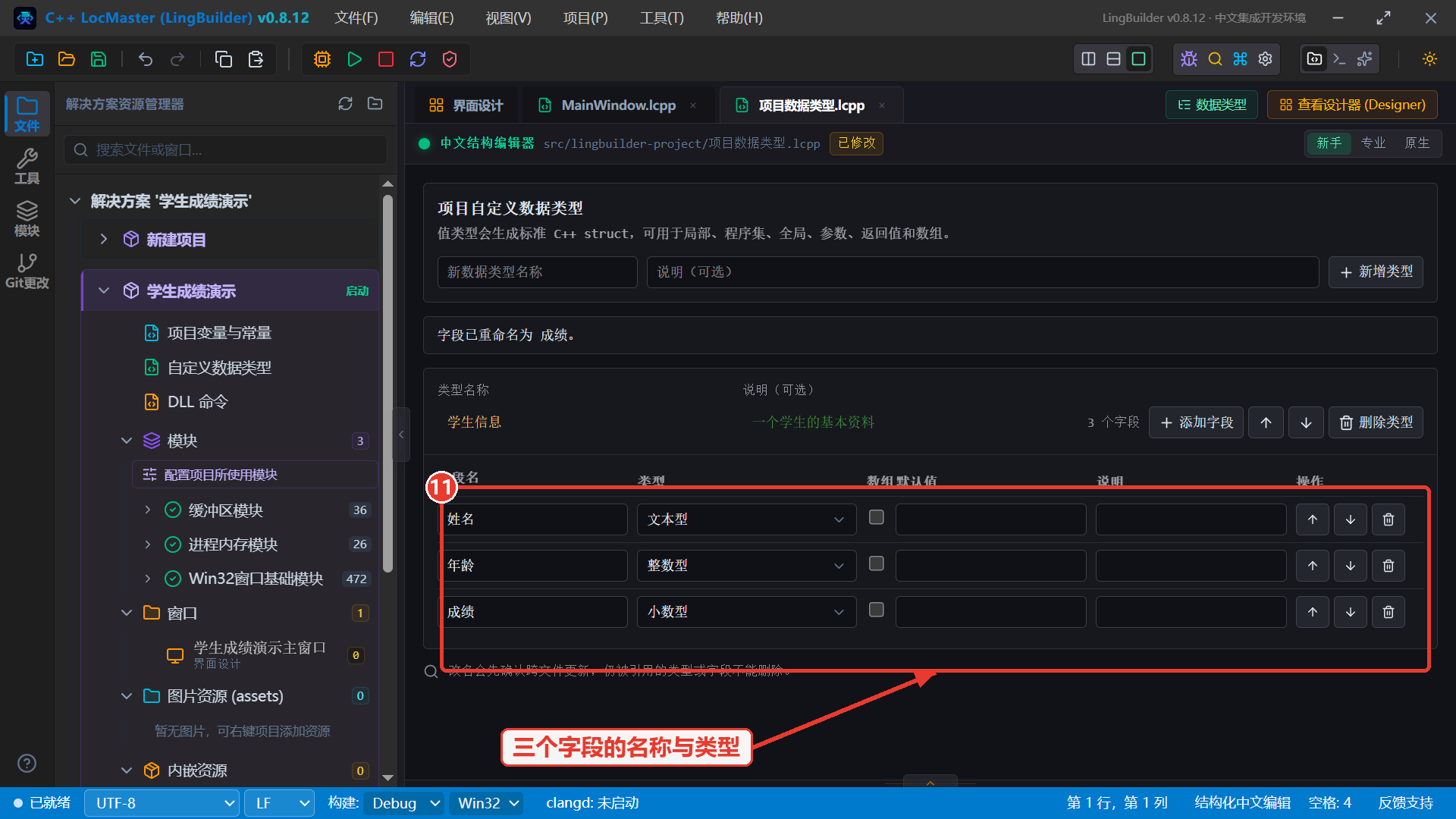This screenshot has width=1456, height=819.
Task: Open folder via toolbar icon
Action: [67, 59]
